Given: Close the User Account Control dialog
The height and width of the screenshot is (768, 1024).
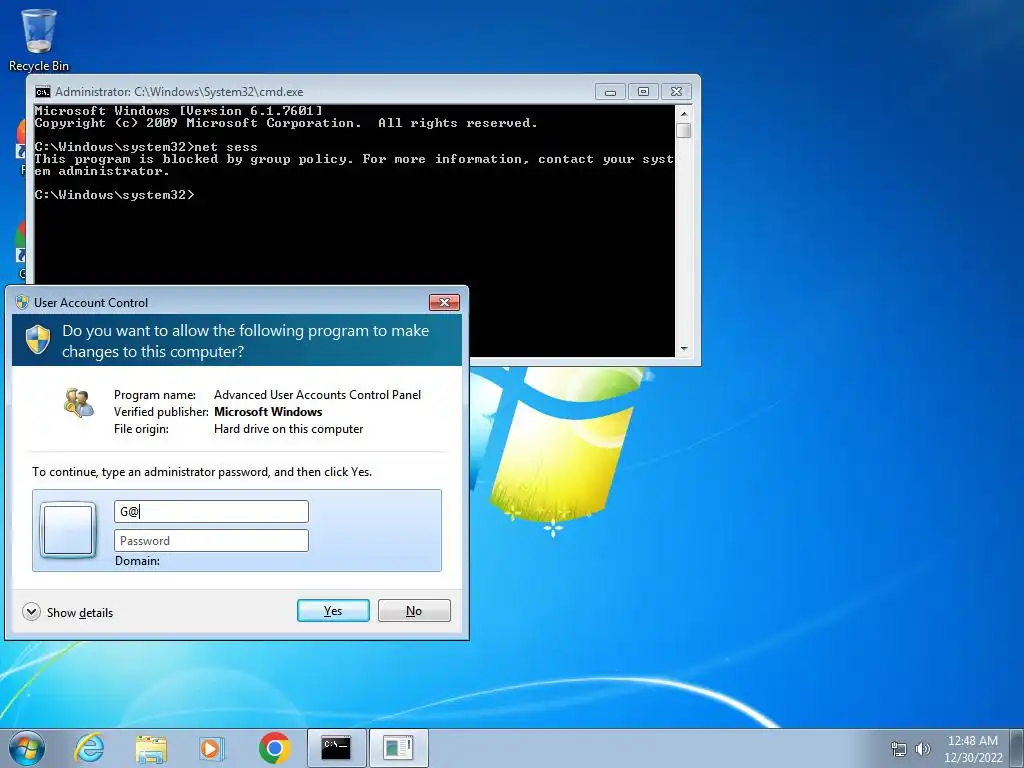Looking at the screenshot, I should coord(444,302).
